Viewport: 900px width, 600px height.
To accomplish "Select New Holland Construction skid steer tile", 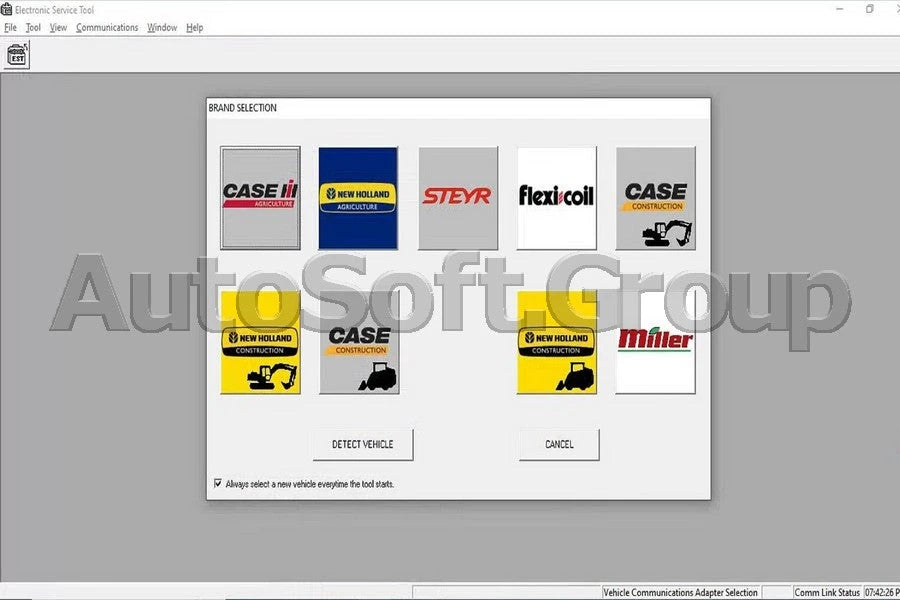I will click(x=556, y=343).
